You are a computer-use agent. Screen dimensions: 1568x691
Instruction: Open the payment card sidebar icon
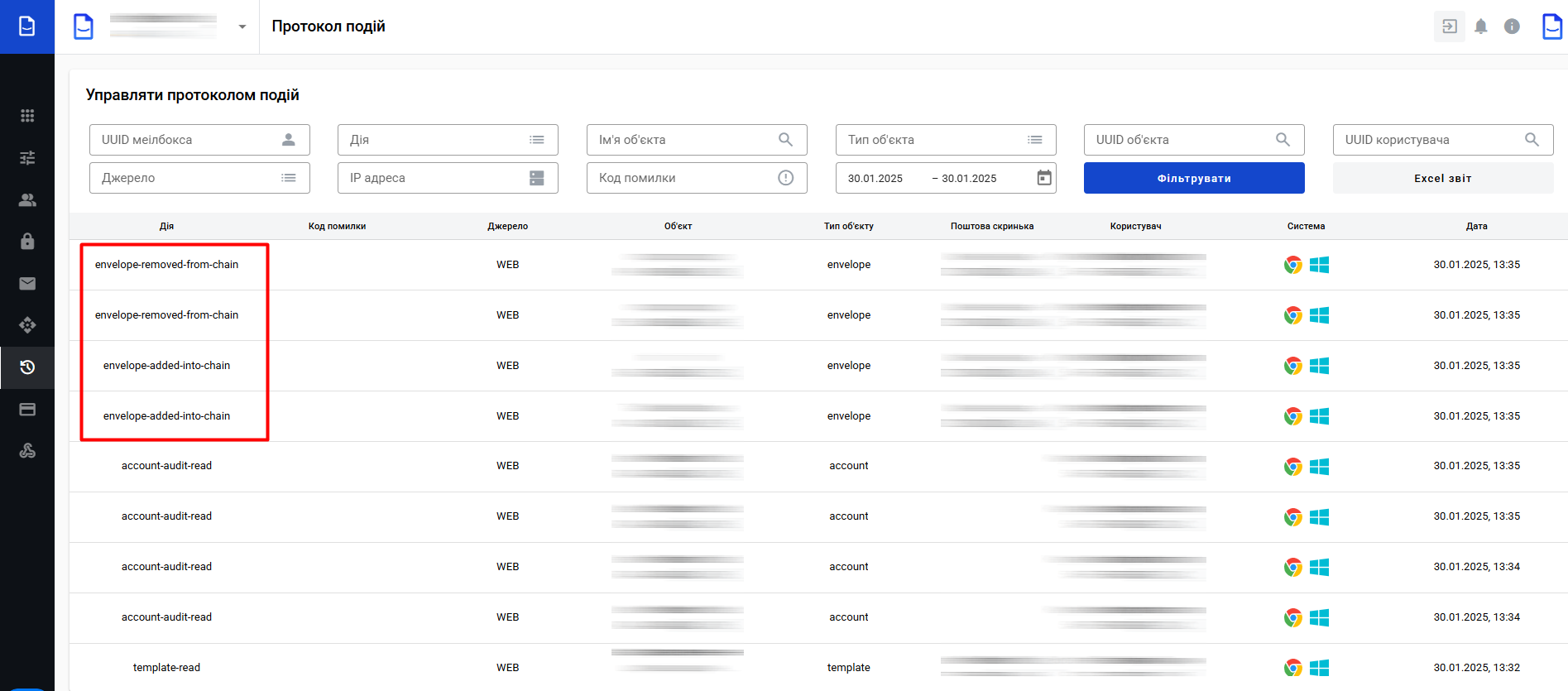pos(27,410)
